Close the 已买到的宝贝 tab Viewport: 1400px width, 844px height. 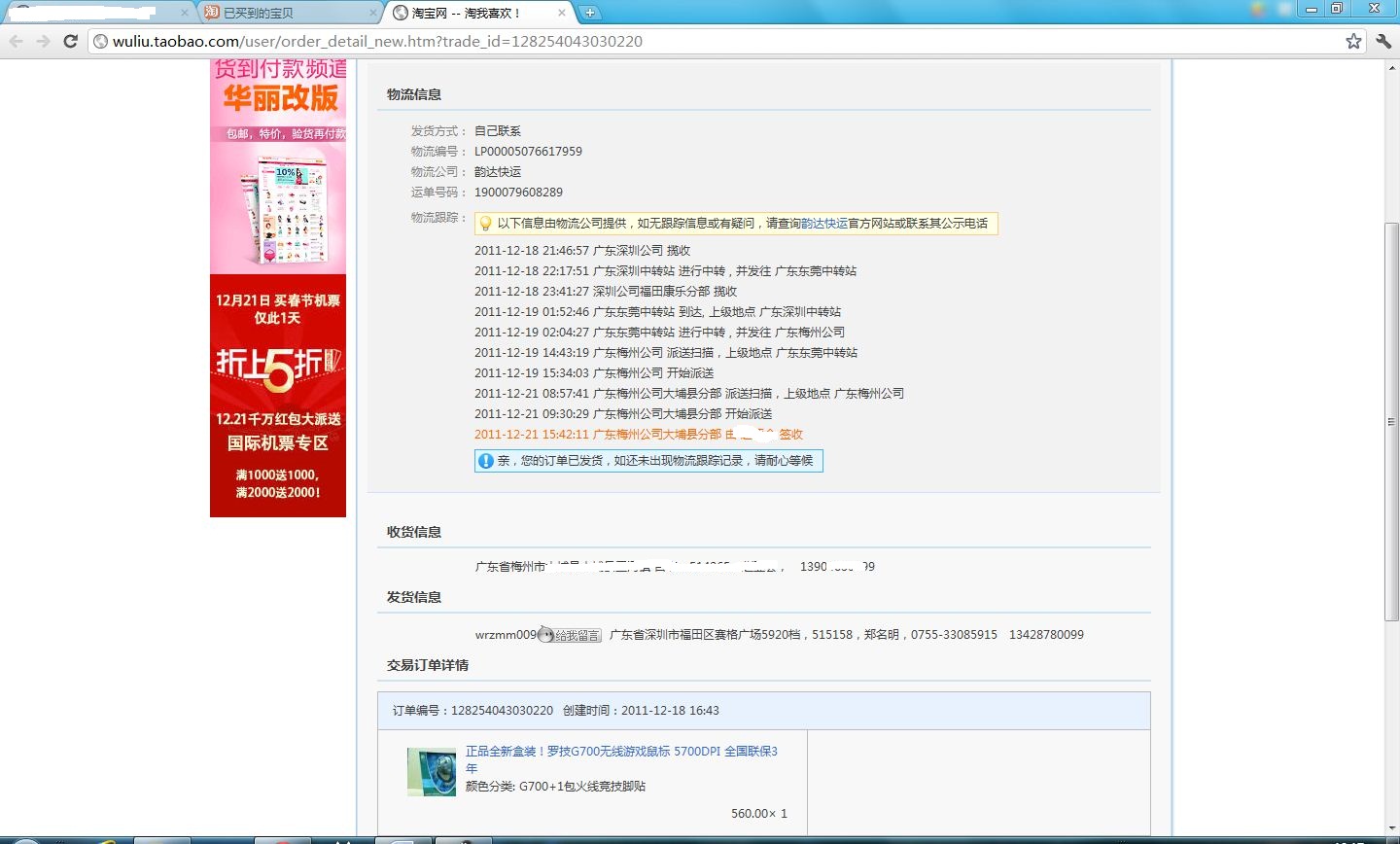(373, 13)
